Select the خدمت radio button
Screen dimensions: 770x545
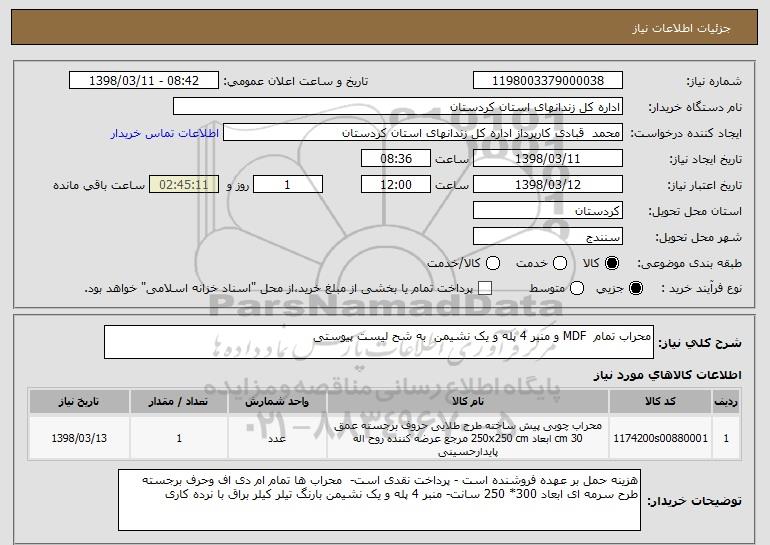(560, 263)
